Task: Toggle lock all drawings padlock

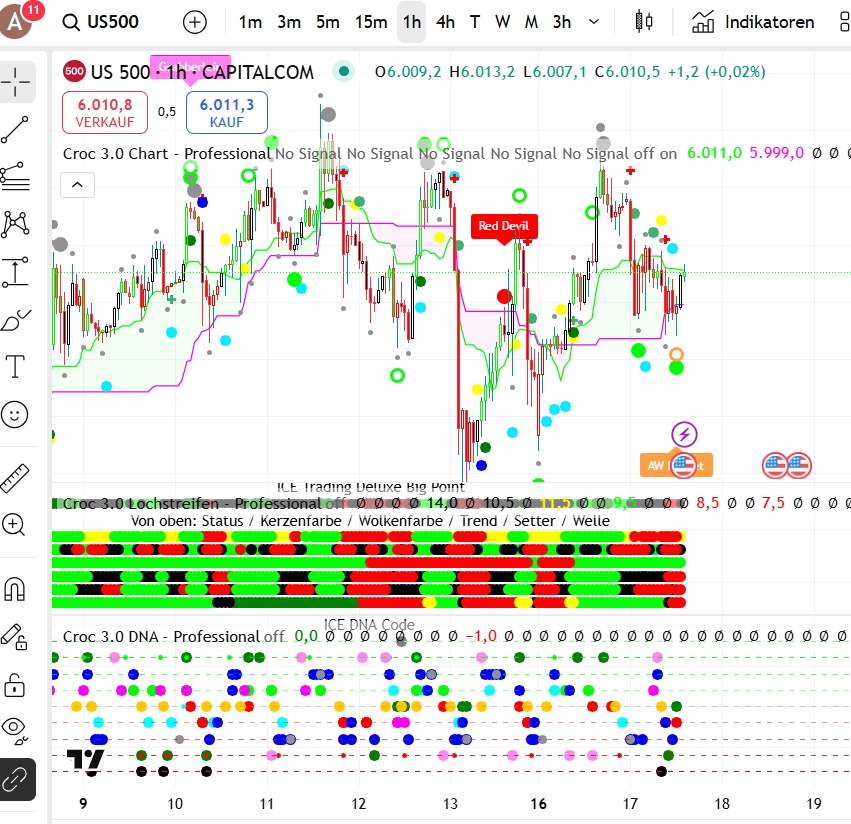Action: (17, 685)
